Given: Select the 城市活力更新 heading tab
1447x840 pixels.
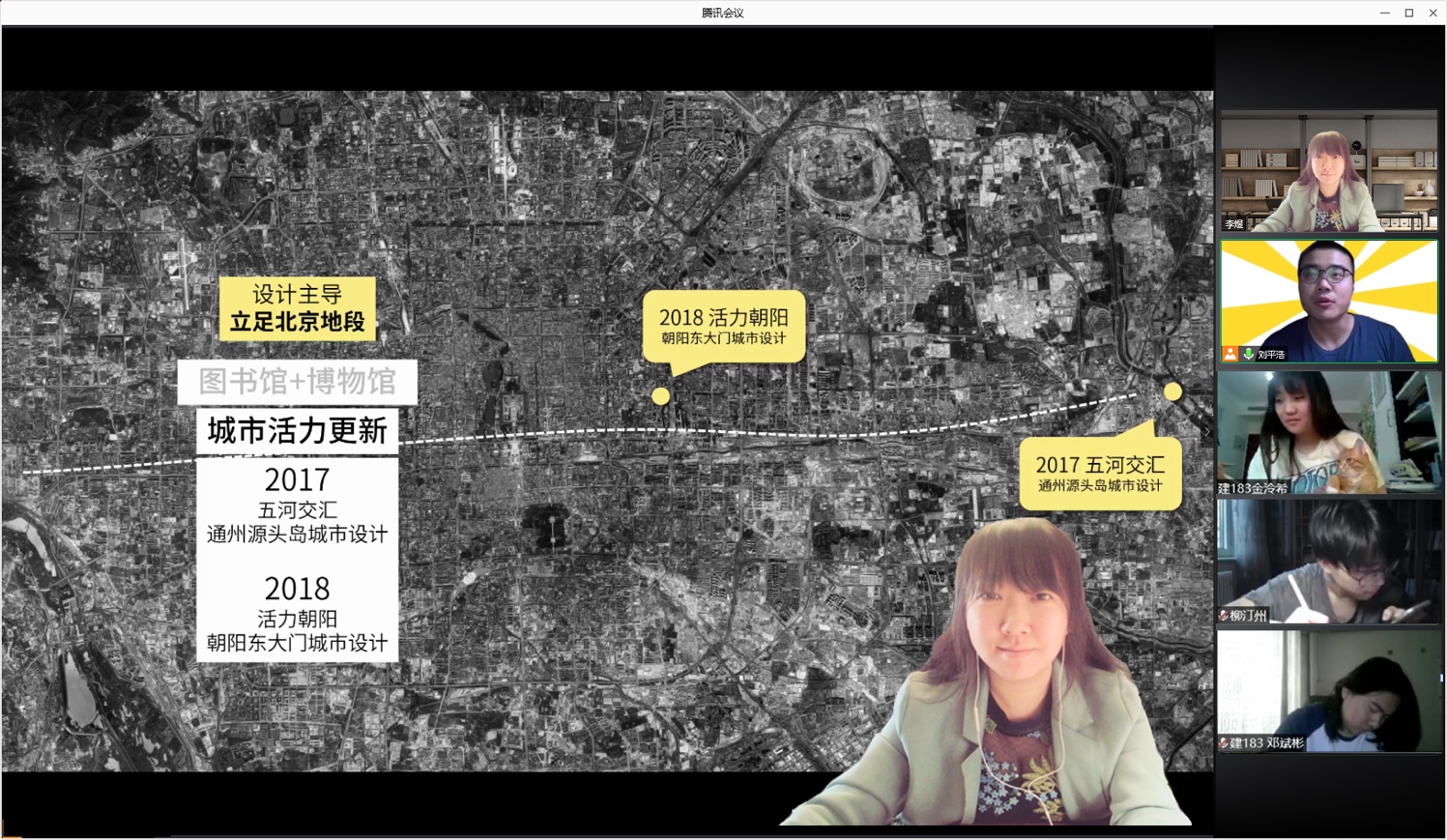Looking at the screenshot, I should [298, 430].
